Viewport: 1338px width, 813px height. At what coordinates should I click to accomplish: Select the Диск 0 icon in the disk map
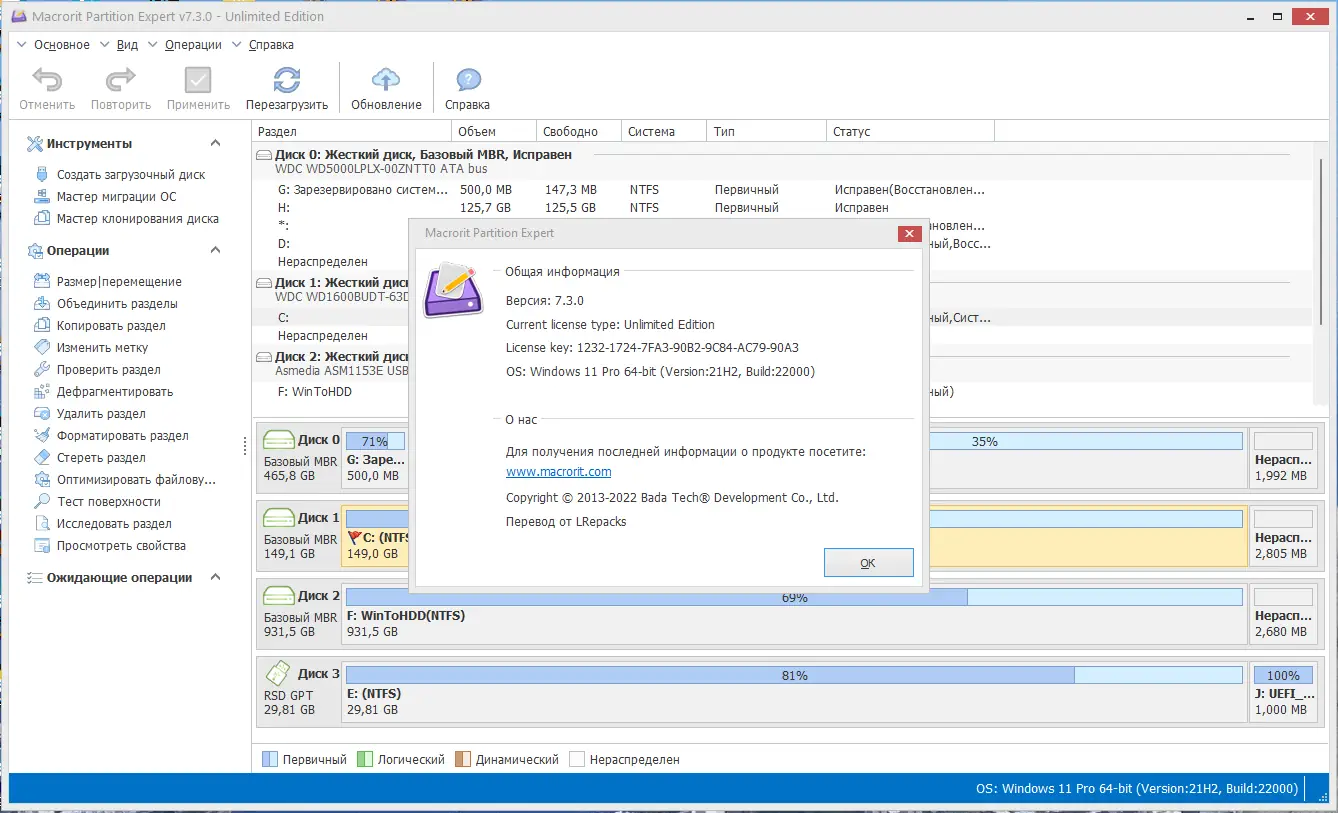coord(278,440)
